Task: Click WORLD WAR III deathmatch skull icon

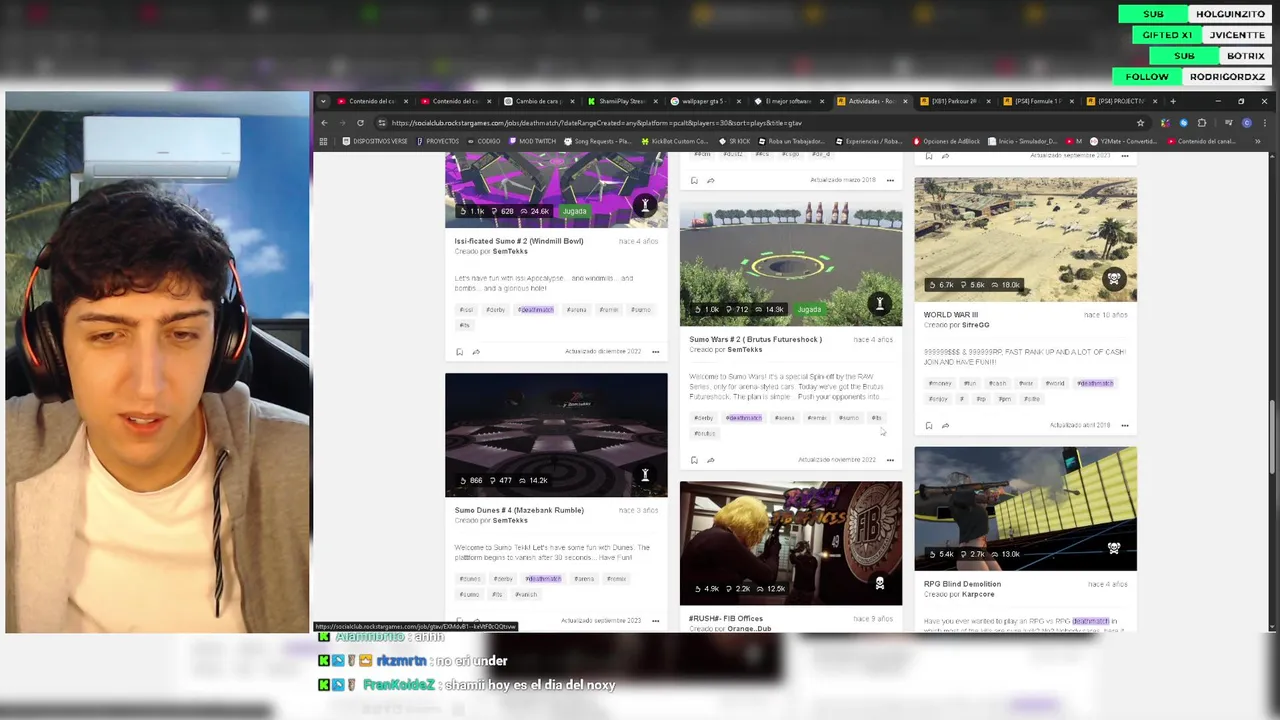Action: (1114, 280)
